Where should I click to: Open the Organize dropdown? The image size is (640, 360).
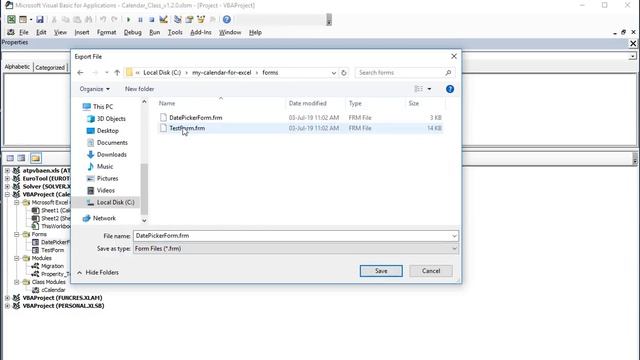point(94,89)
